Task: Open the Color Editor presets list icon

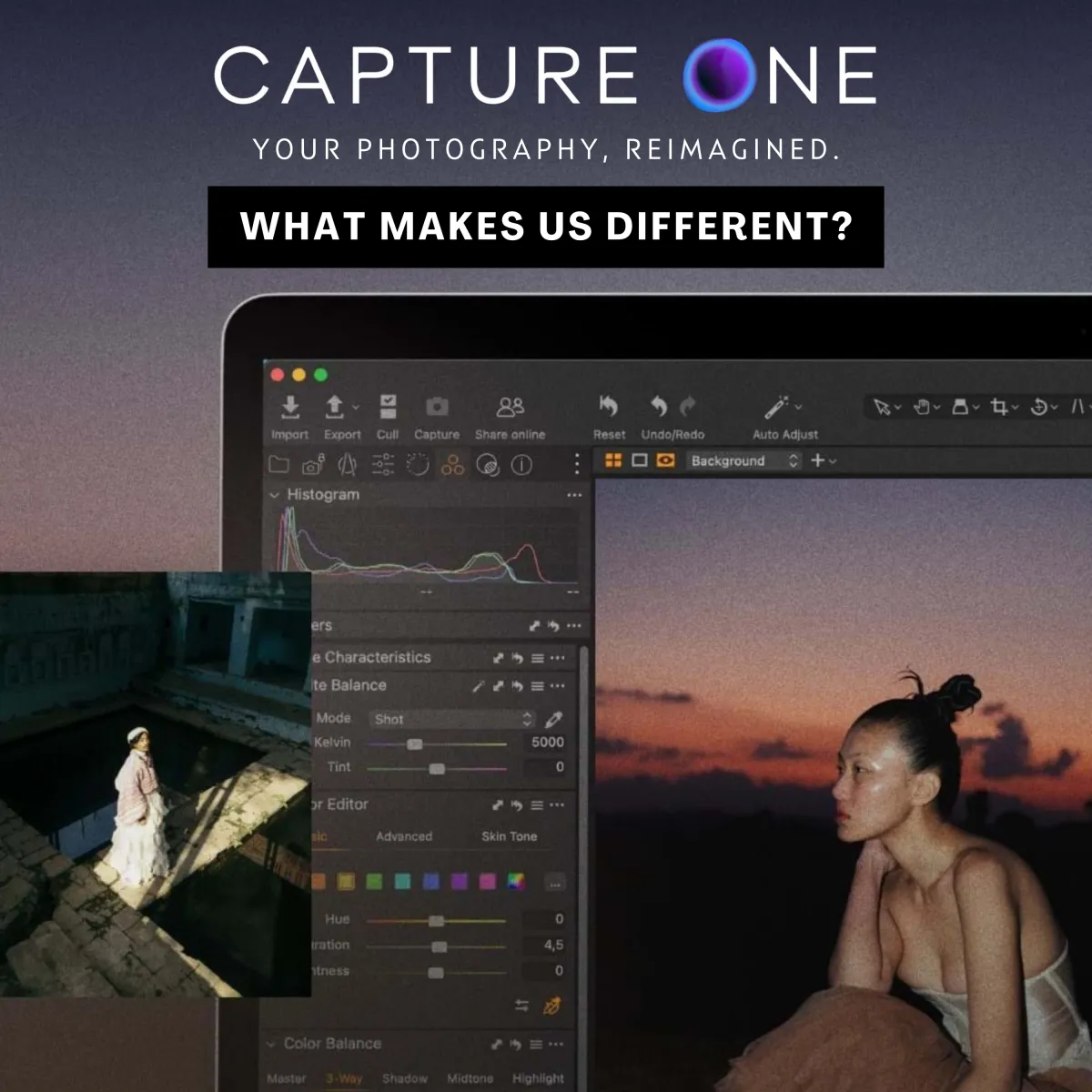Action: click(537, 805)
